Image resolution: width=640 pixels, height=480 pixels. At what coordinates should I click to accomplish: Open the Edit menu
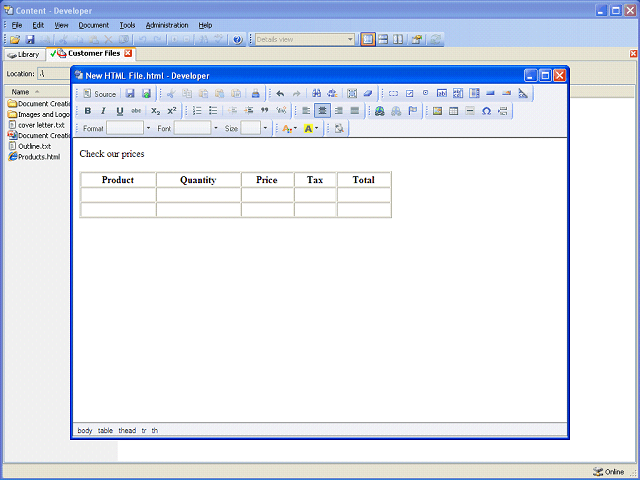(x=38, y=25)
